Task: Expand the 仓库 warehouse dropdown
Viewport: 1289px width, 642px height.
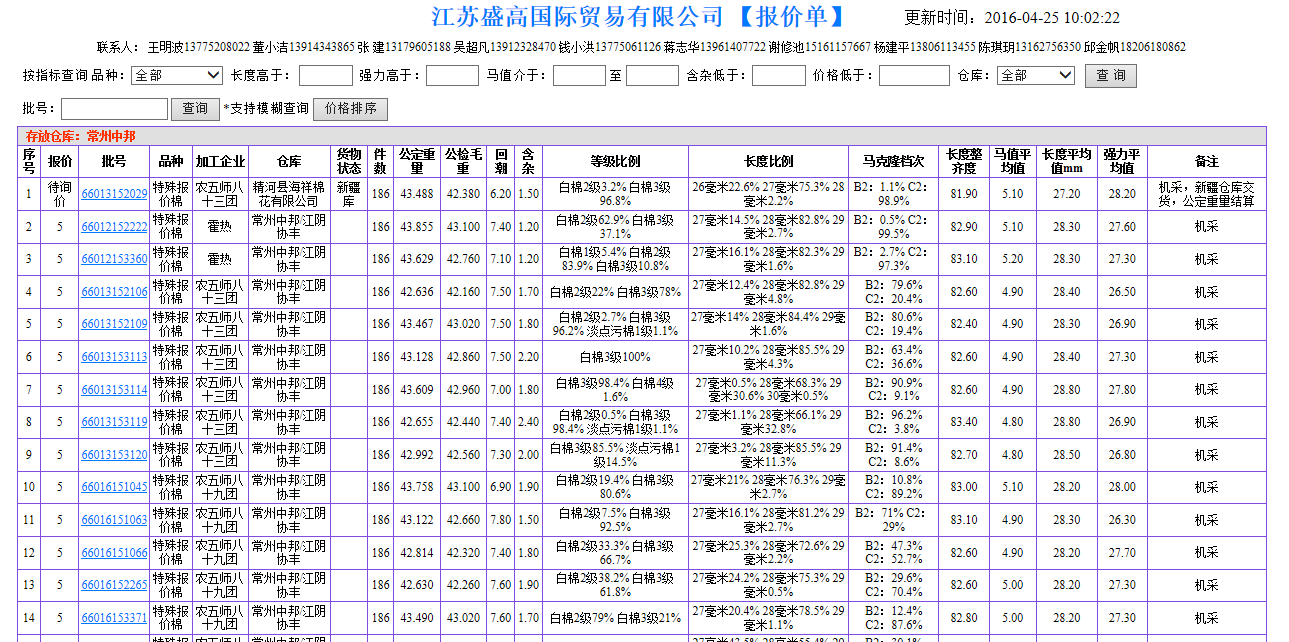Action: click(x=1036, y=76)
